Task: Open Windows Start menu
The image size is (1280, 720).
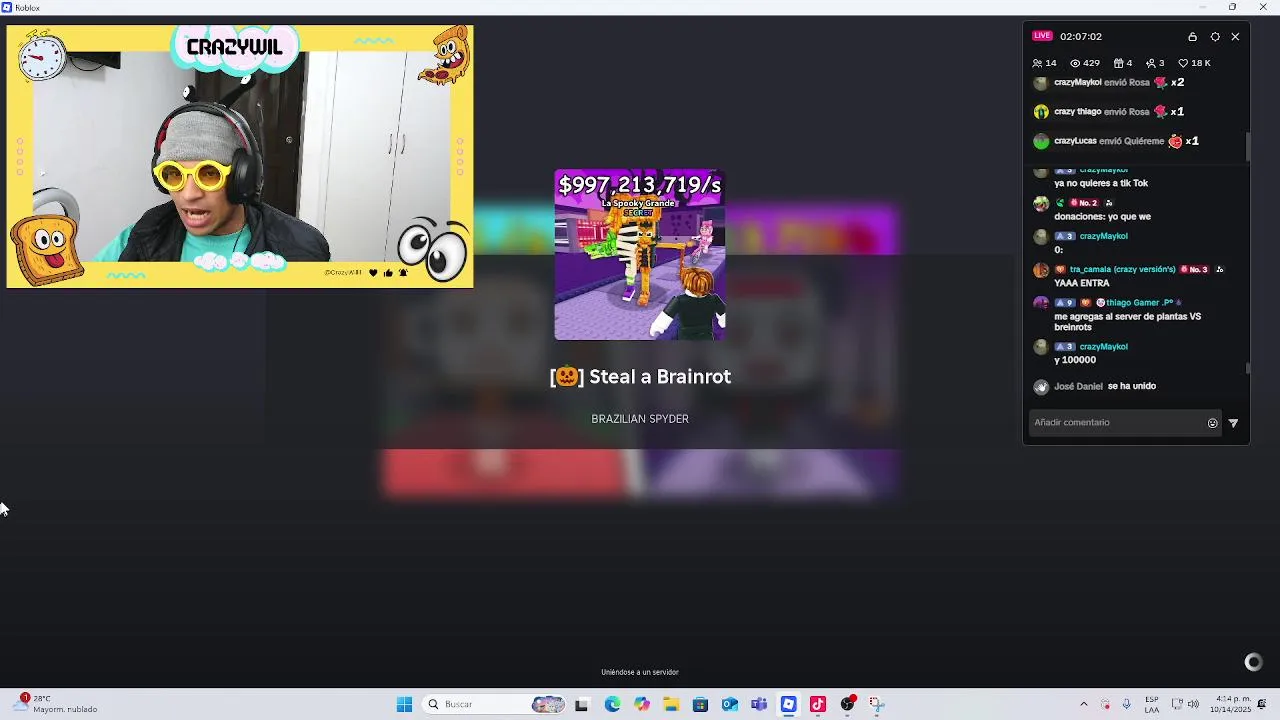Action: click(x=404, y=704)
